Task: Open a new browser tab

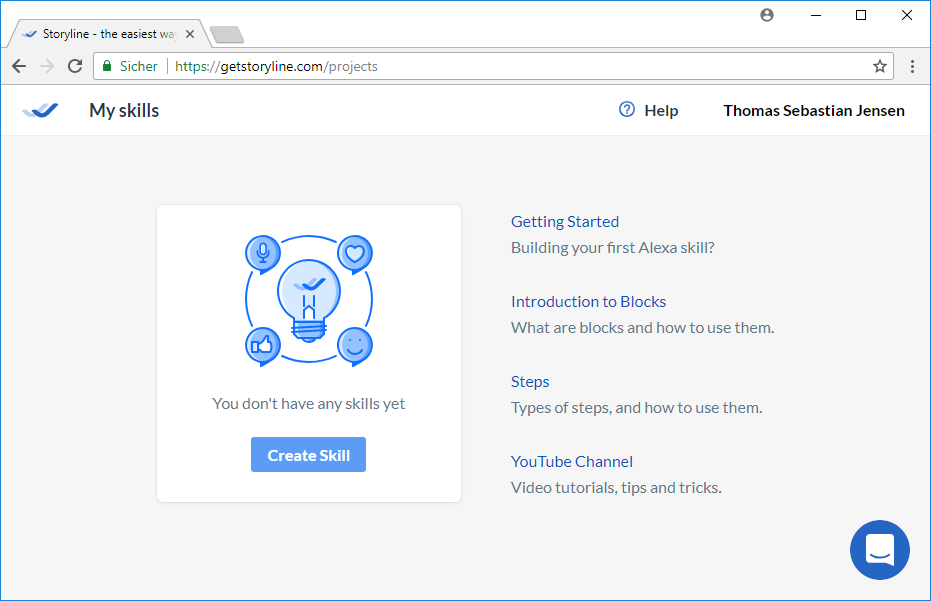Action: (x=227, y=35)
